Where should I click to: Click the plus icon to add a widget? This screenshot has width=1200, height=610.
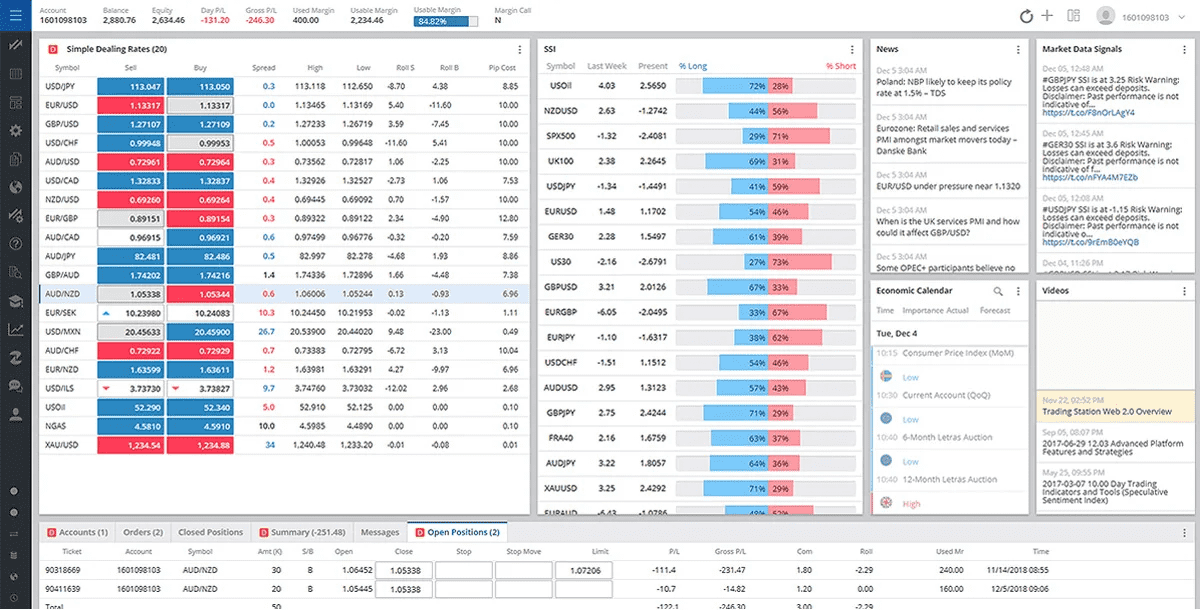tap(1047, 16)
